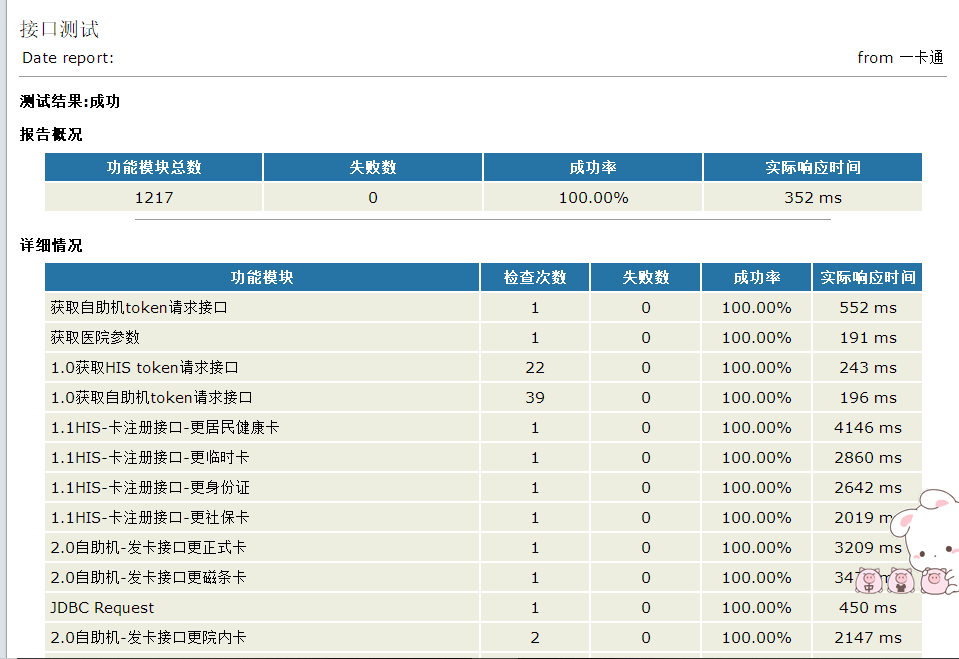Click 100.00% in the 获取医院参数 row
Screen dimensions: 959x659
[757, 337]
